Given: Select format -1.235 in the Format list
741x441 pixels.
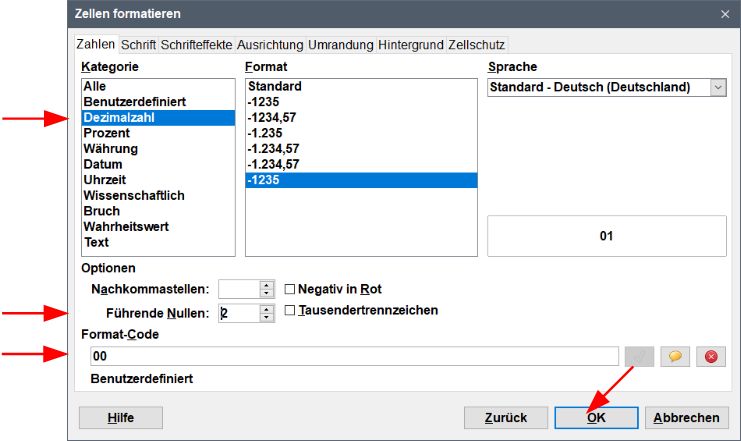Looking at the screenshot, I should click(x=362, y=133).
